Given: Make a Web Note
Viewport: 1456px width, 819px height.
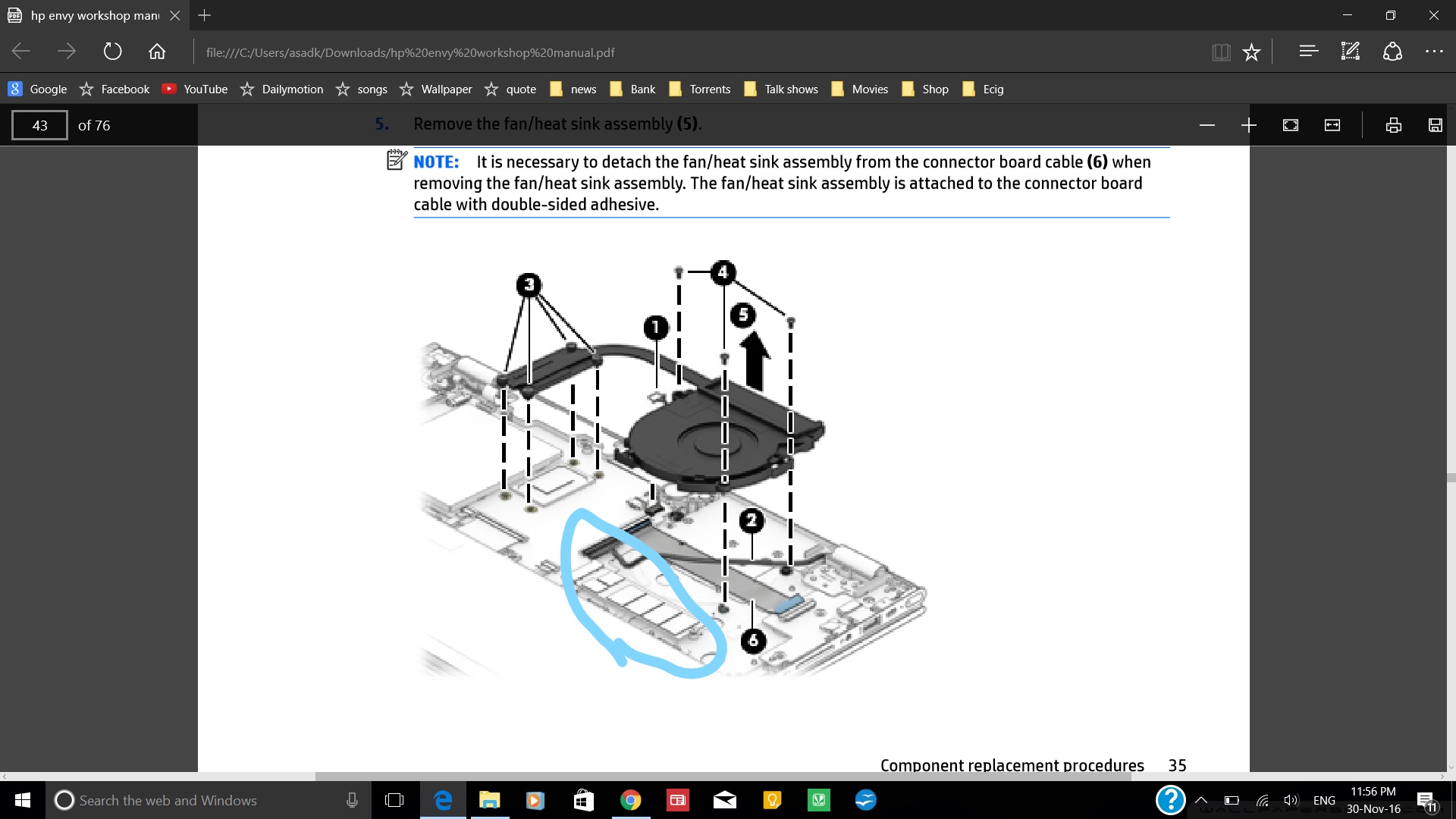Looking at the screenshot, I should coord(1351,52).
